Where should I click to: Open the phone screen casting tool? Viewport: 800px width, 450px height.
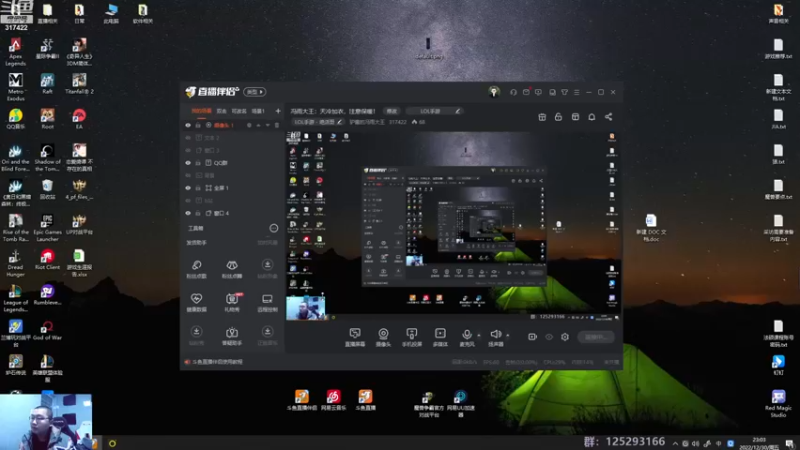[x=412, y=337]
